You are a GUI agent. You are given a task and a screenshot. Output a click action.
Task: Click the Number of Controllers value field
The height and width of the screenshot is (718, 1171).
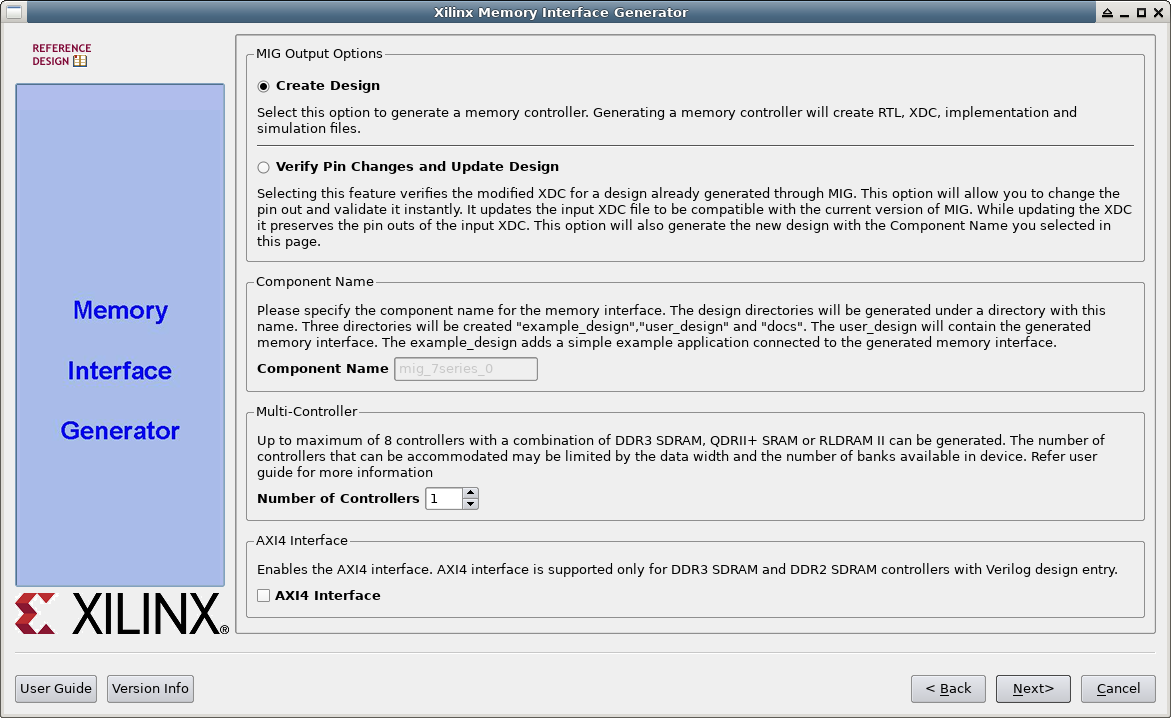click(443, 498)
